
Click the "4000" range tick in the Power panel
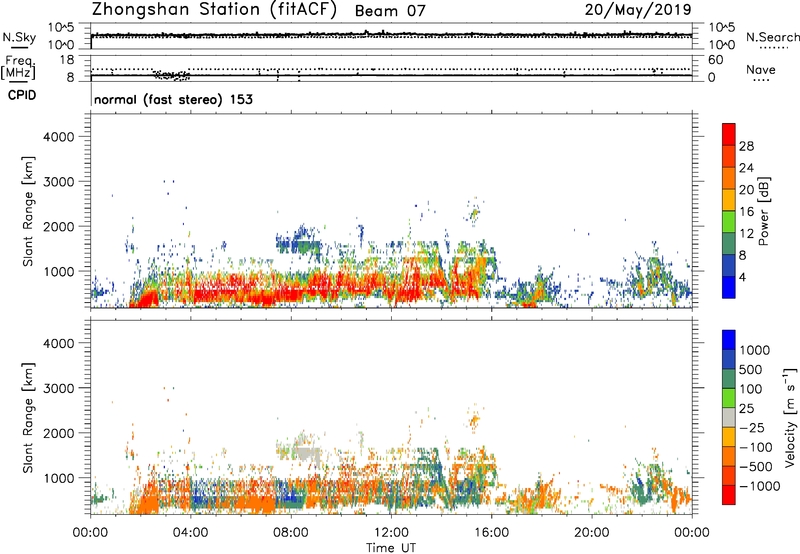tap(59, 137)
